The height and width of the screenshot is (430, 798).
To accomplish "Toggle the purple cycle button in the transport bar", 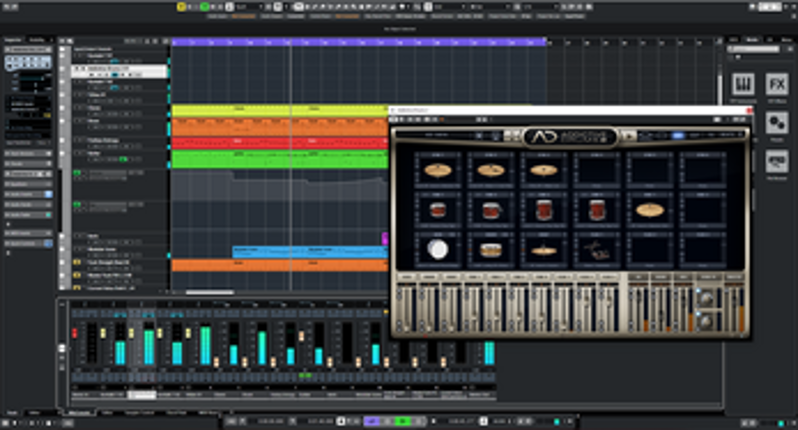I will point(372,421).
